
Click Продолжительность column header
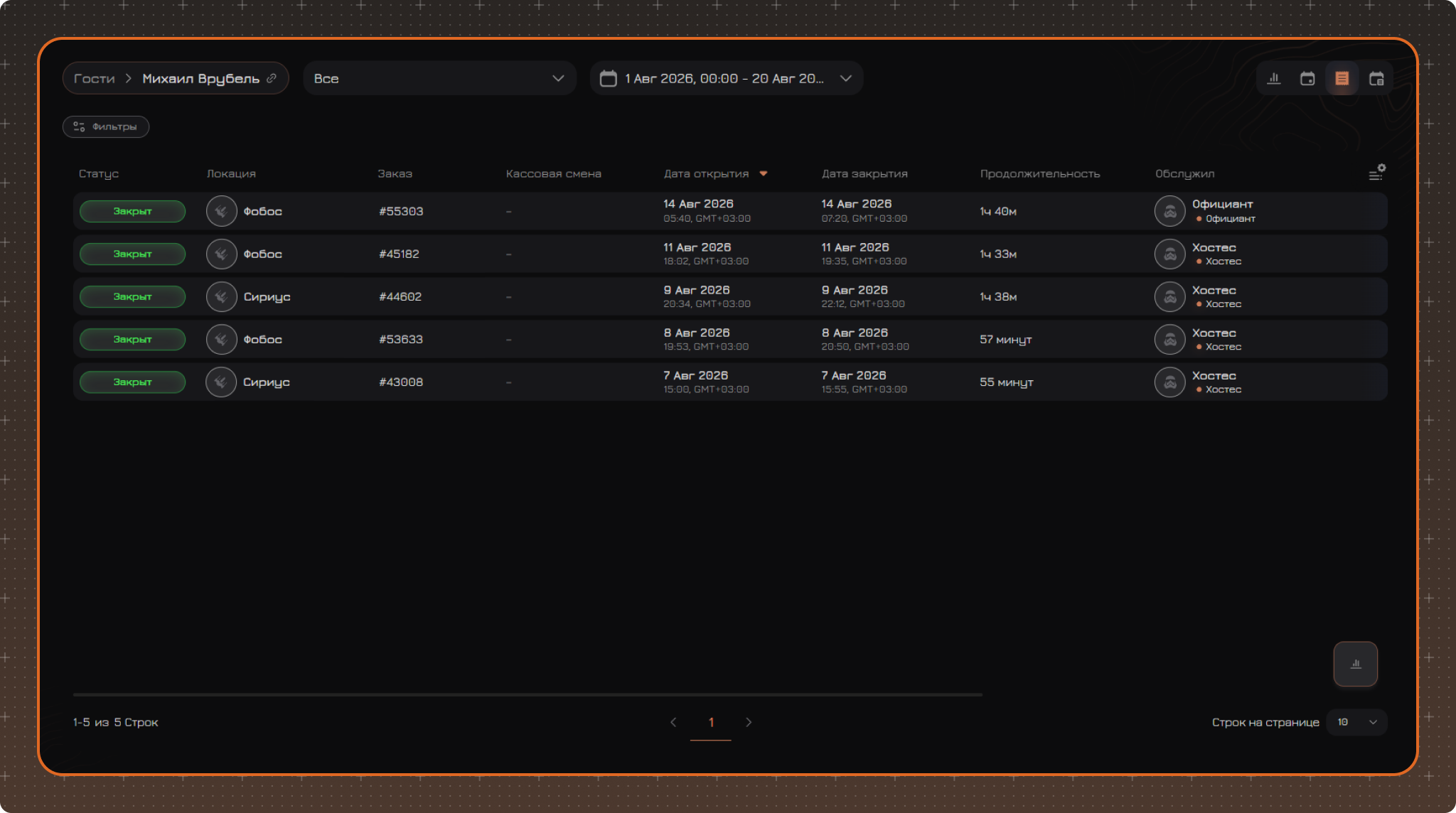(x=1039, y=173)
